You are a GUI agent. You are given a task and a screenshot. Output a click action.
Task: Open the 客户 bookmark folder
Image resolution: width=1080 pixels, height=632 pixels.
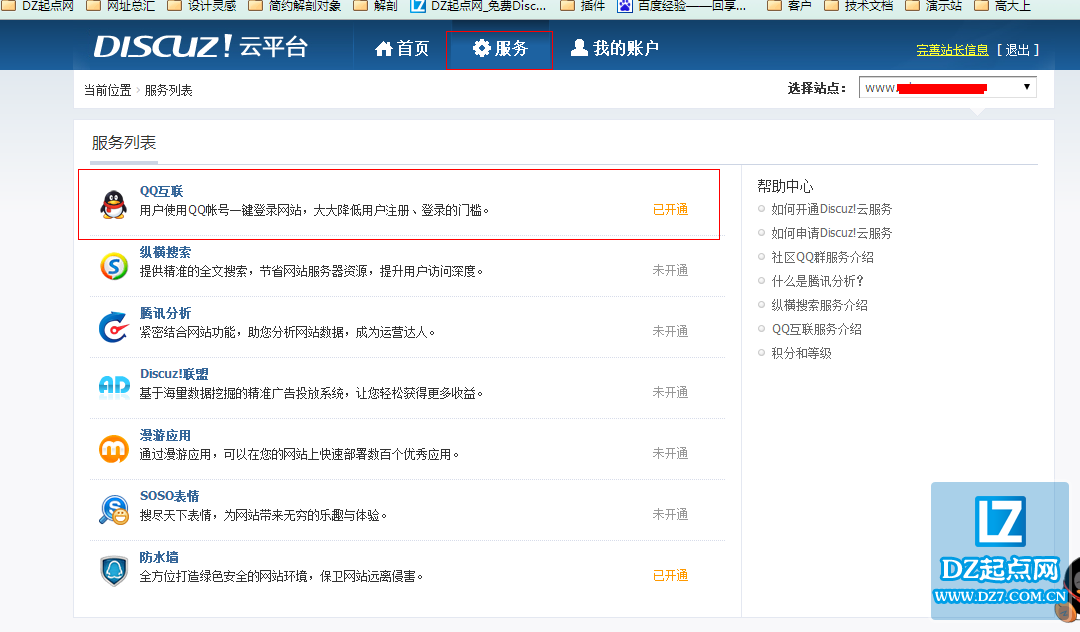click(x=789, y=6)
